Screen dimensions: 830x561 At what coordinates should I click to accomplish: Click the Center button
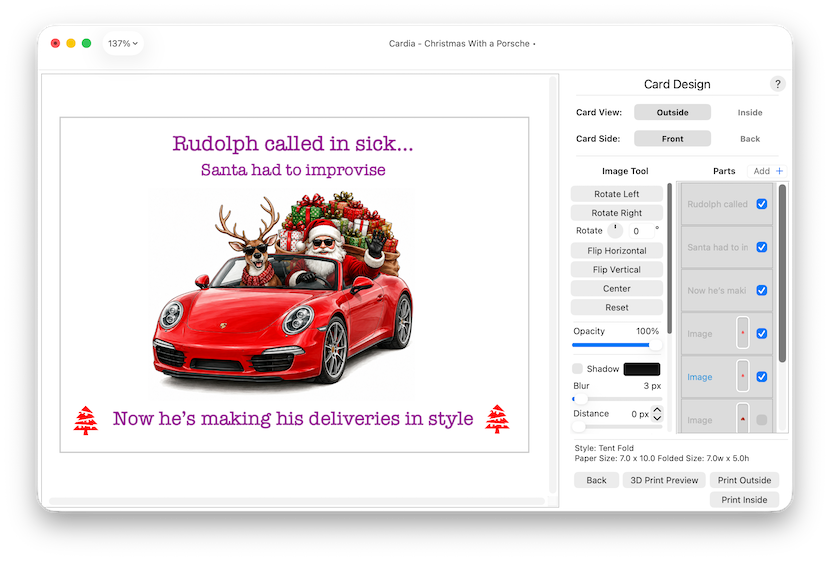coord(617,288)
